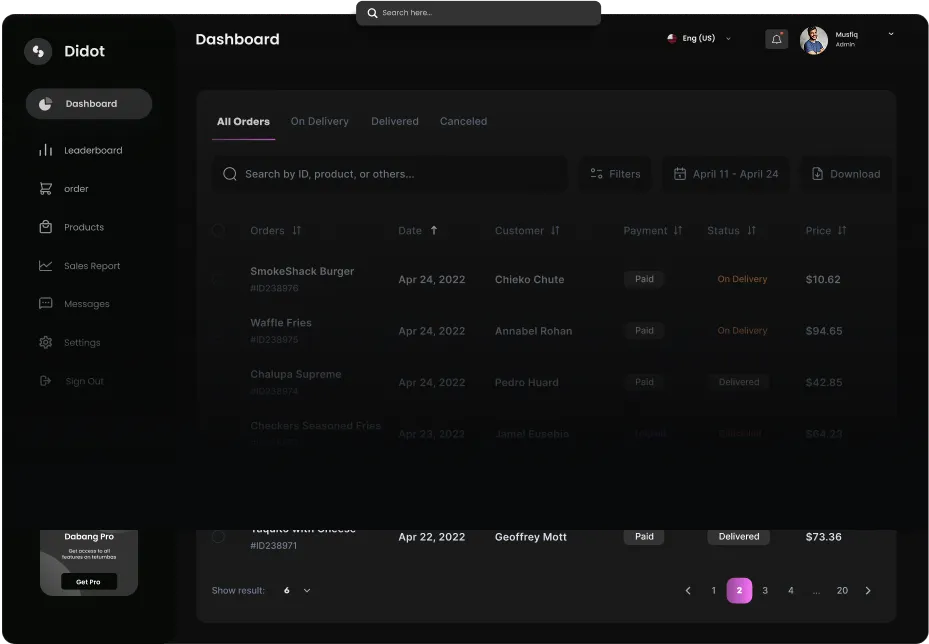
Task: Click the order search magnifier icon
Action: tap(230, 174)
